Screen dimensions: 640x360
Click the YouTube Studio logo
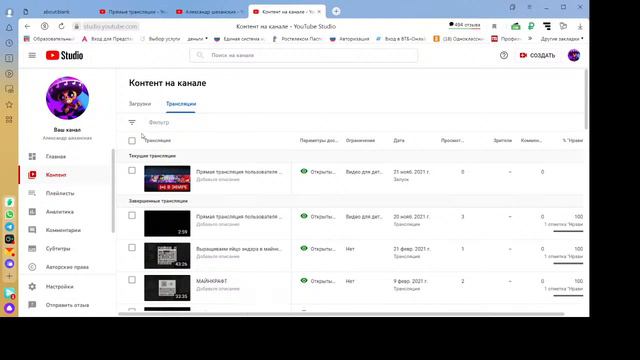(64, 55)
